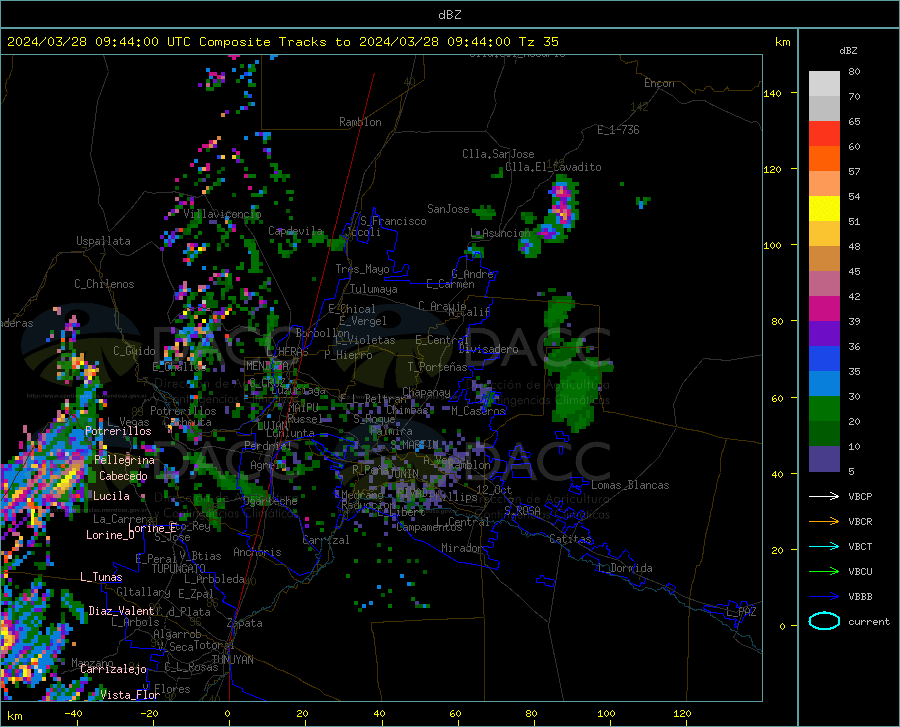Click the Diaz_Valent label

point(121,611)
